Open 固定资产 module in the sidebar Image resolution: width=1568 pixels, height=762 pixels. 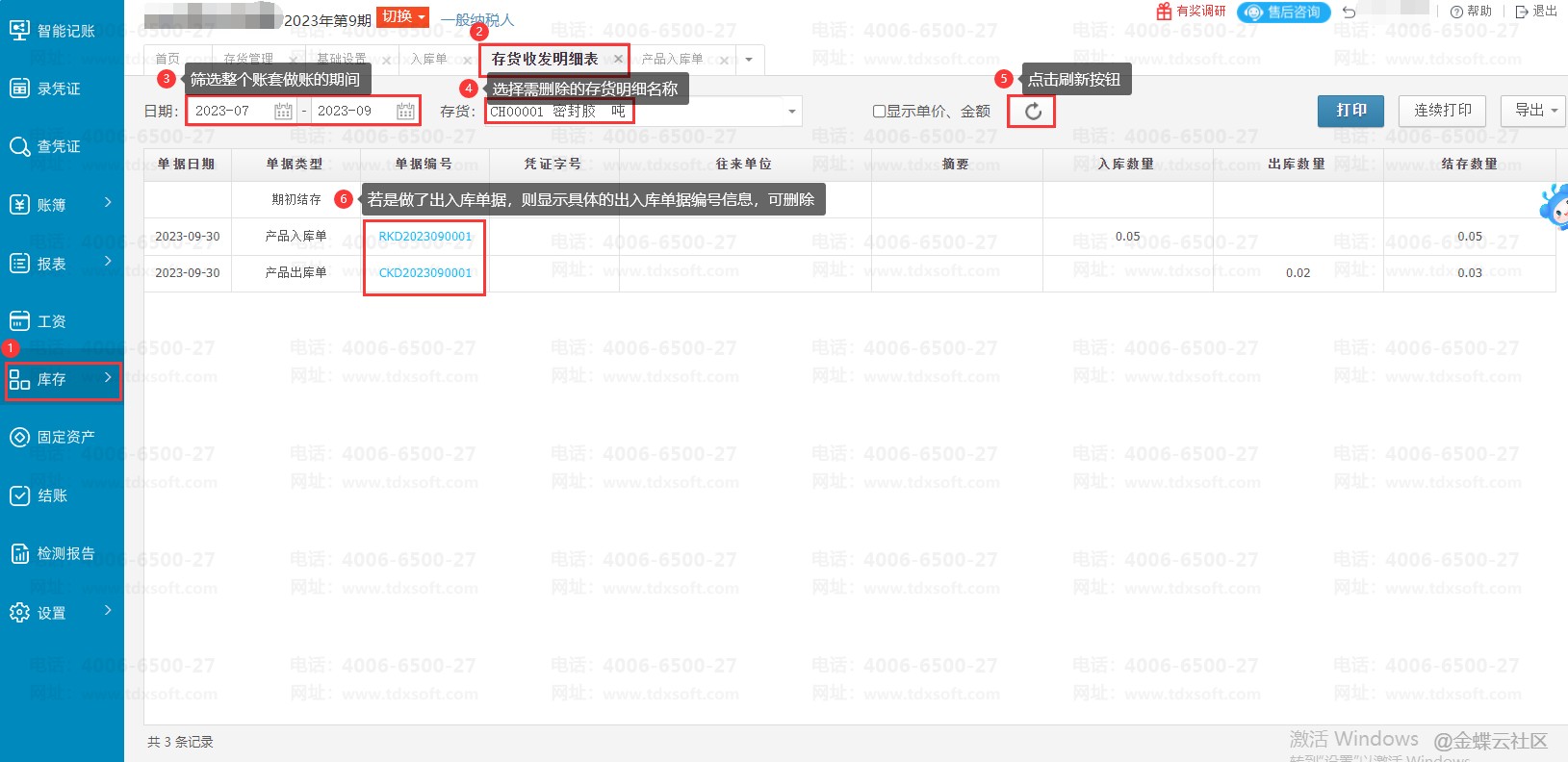tap(53, 437)
